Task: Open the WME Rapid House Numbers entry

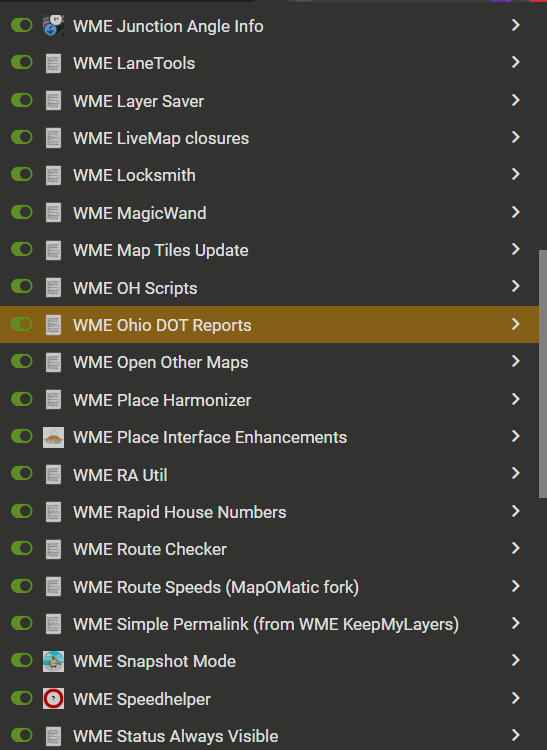Action: click(269, 512)
